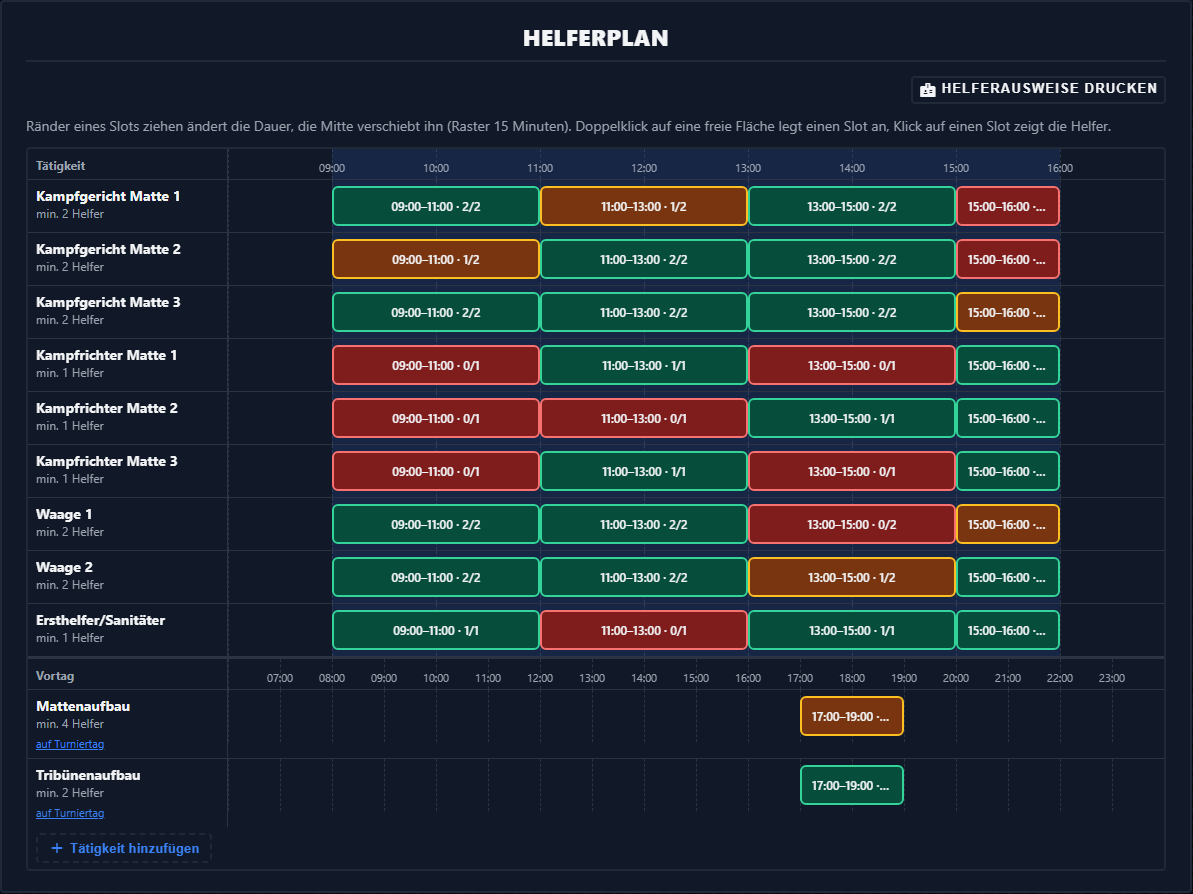Open Kampfrichter Matte 3 slot 15:00–16:00
Screen dimensions: 1193x894
(x=1007, y=471)
